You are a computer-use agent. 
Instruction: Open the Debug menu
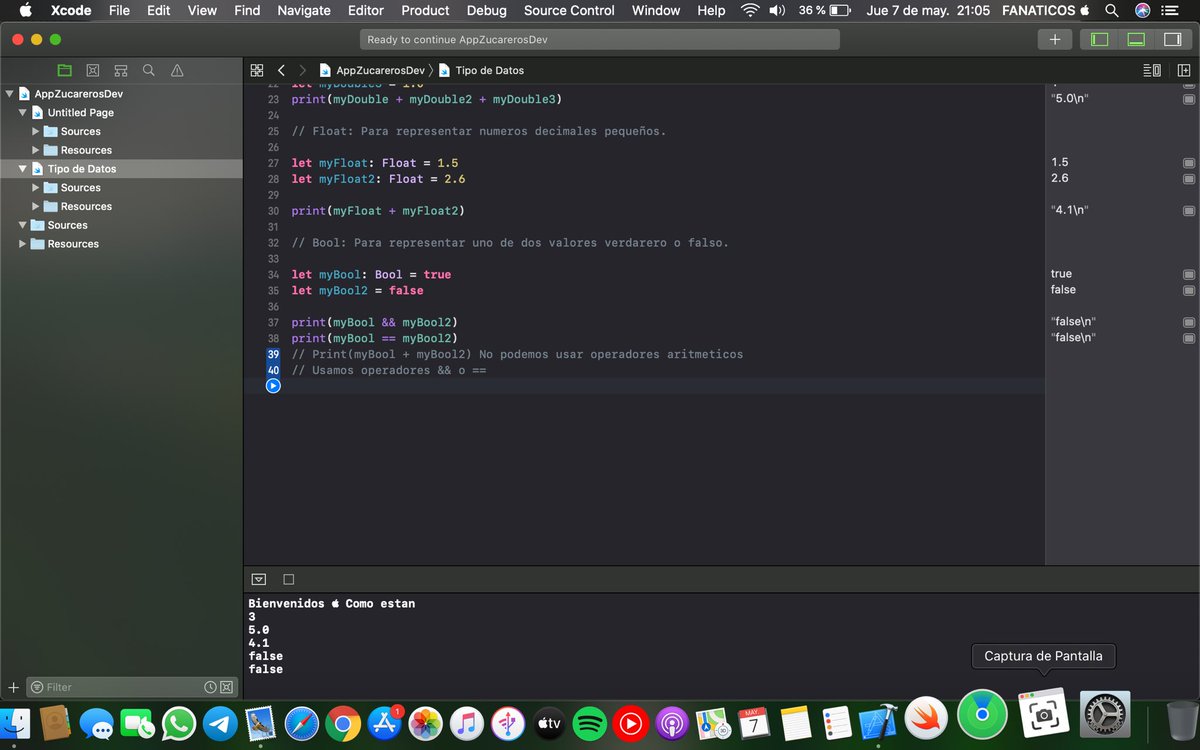click(486, 10)
